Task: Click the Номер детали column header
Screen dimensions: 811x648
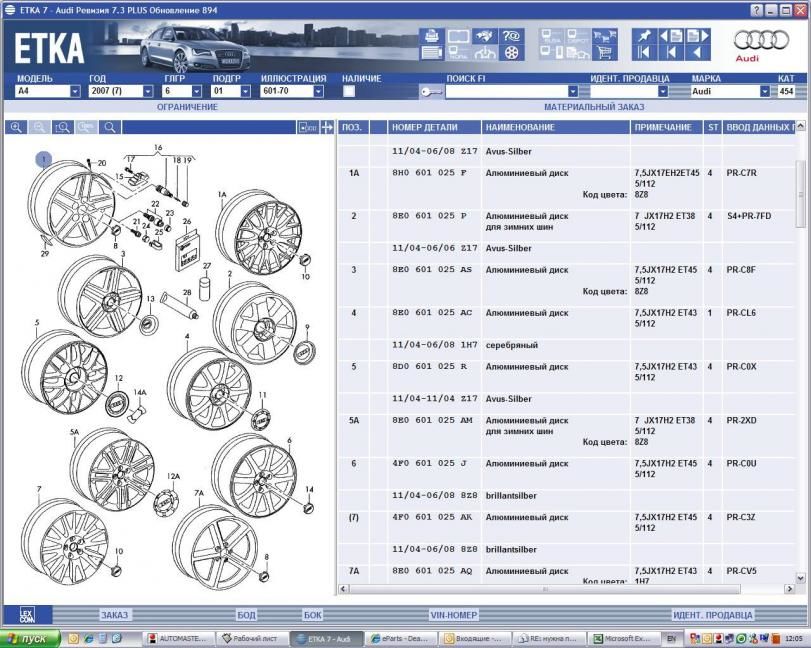Action: [x=434, y=127]
